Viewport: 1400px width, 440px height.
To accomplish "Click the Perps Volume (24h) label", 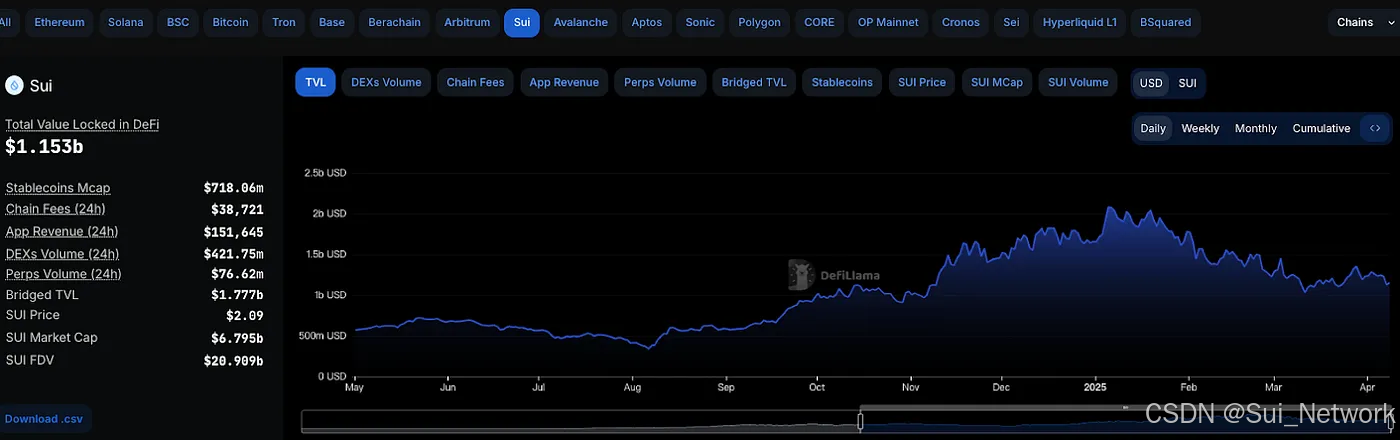I will pos(63,274).
